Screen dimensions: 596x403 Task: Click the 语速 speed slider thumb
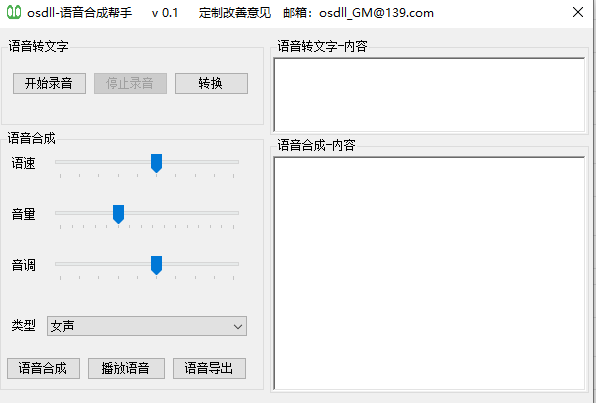pos(156,163)
